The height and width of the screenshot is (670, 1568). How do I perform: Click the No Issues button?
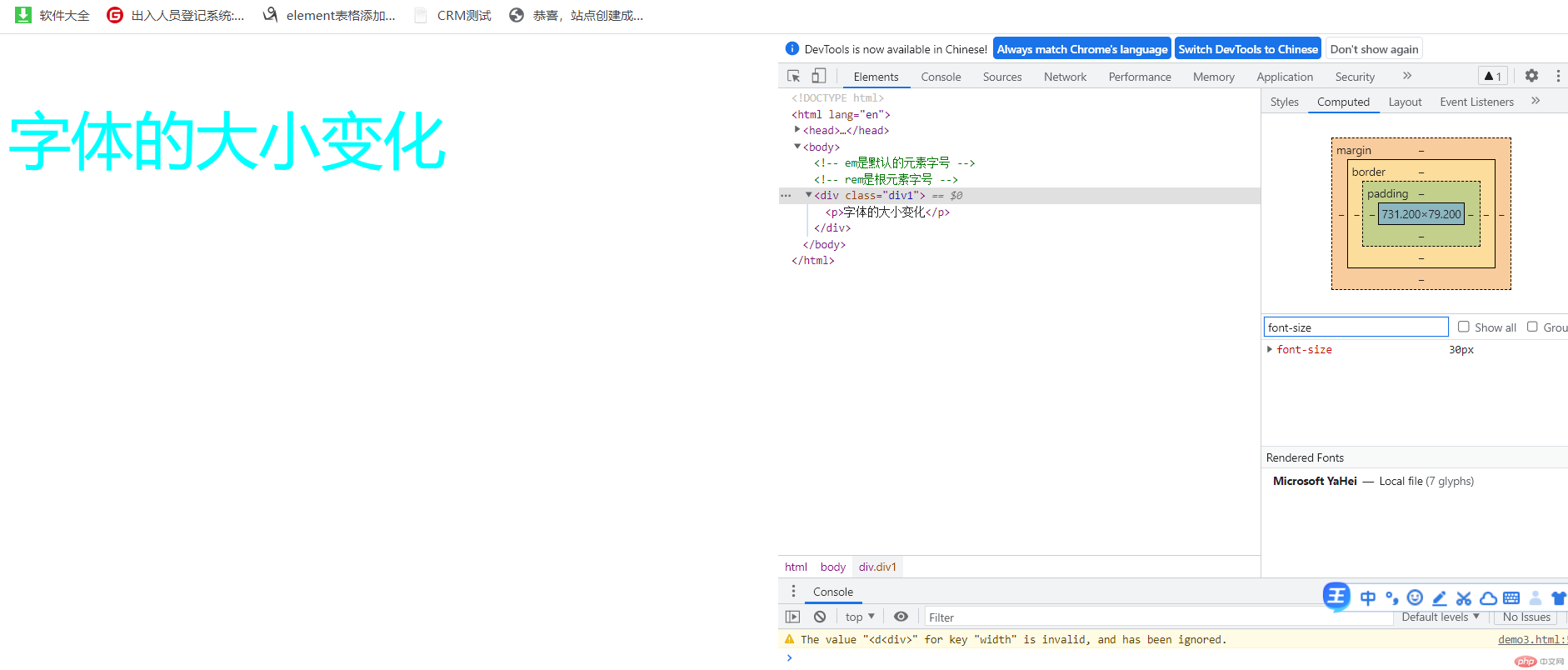[x=1526, y=617]
